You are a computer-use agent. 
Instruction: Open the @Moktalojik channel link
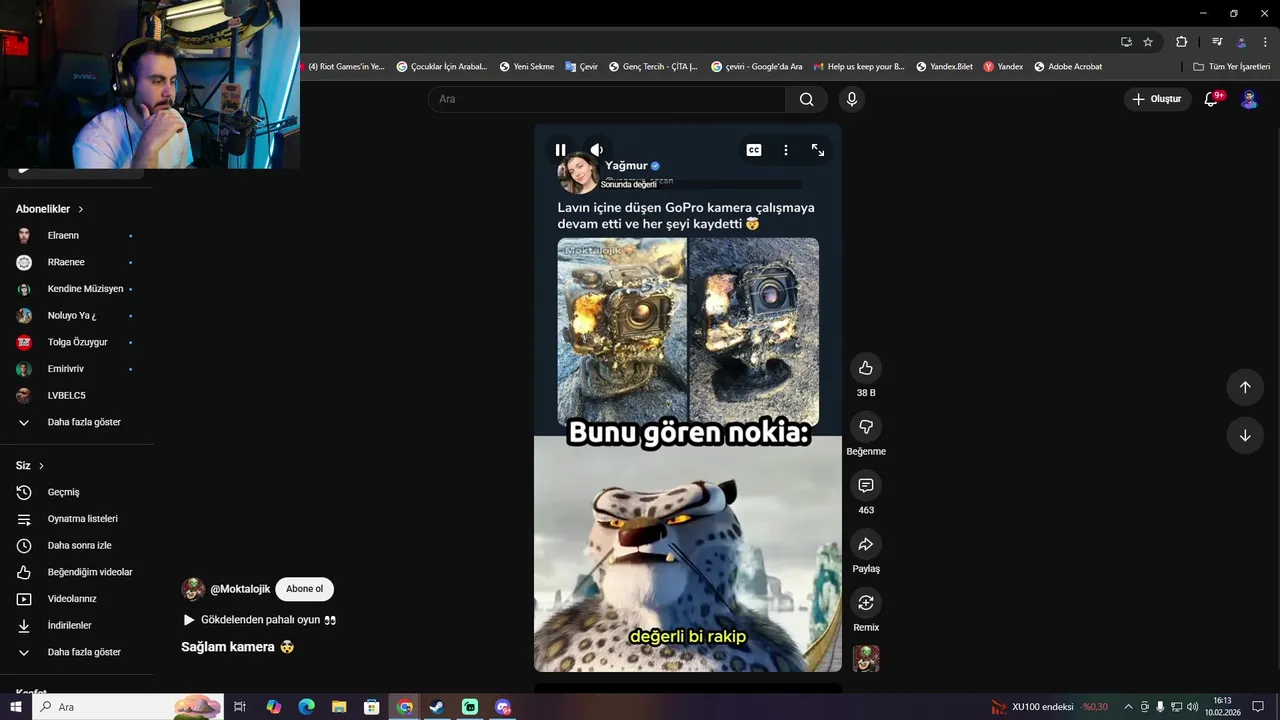pos(240,589)
